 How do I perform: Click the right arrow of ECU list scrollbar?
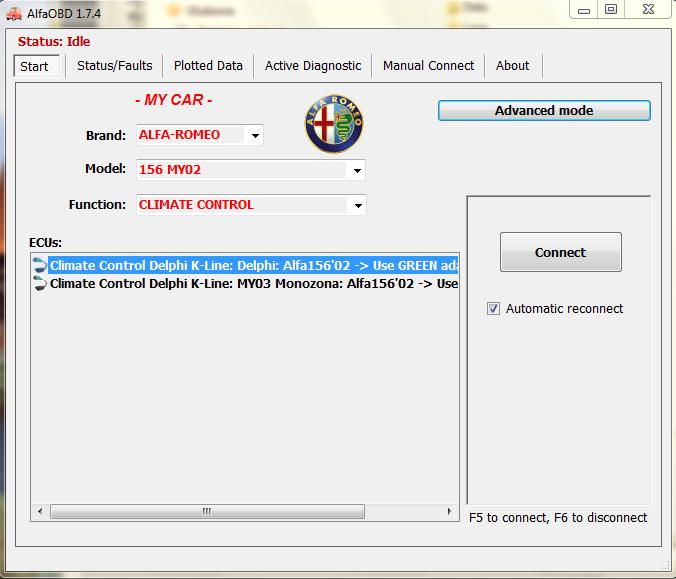449,511
